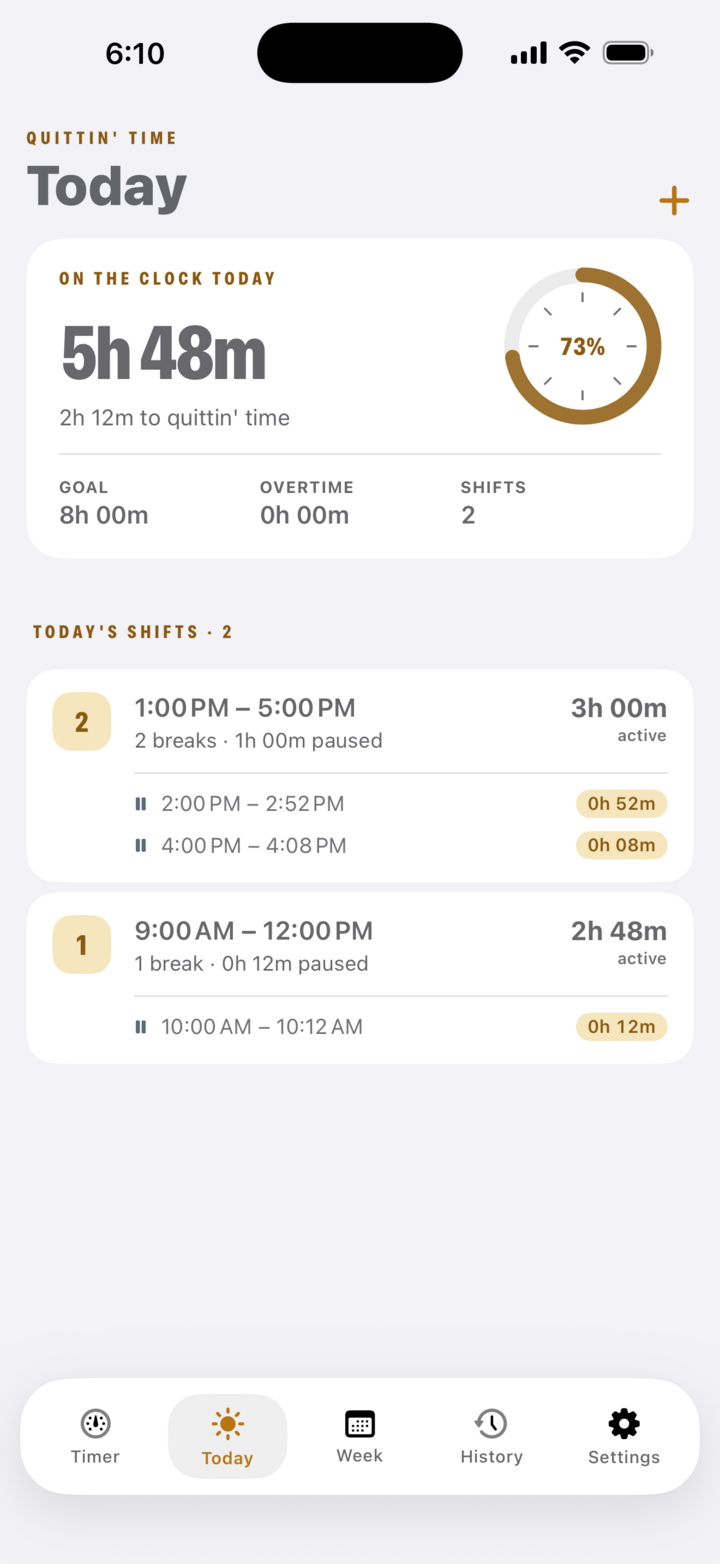
Task: Tap the pause icon beside 2:00 PM break
Action: (x=141, y=804)
